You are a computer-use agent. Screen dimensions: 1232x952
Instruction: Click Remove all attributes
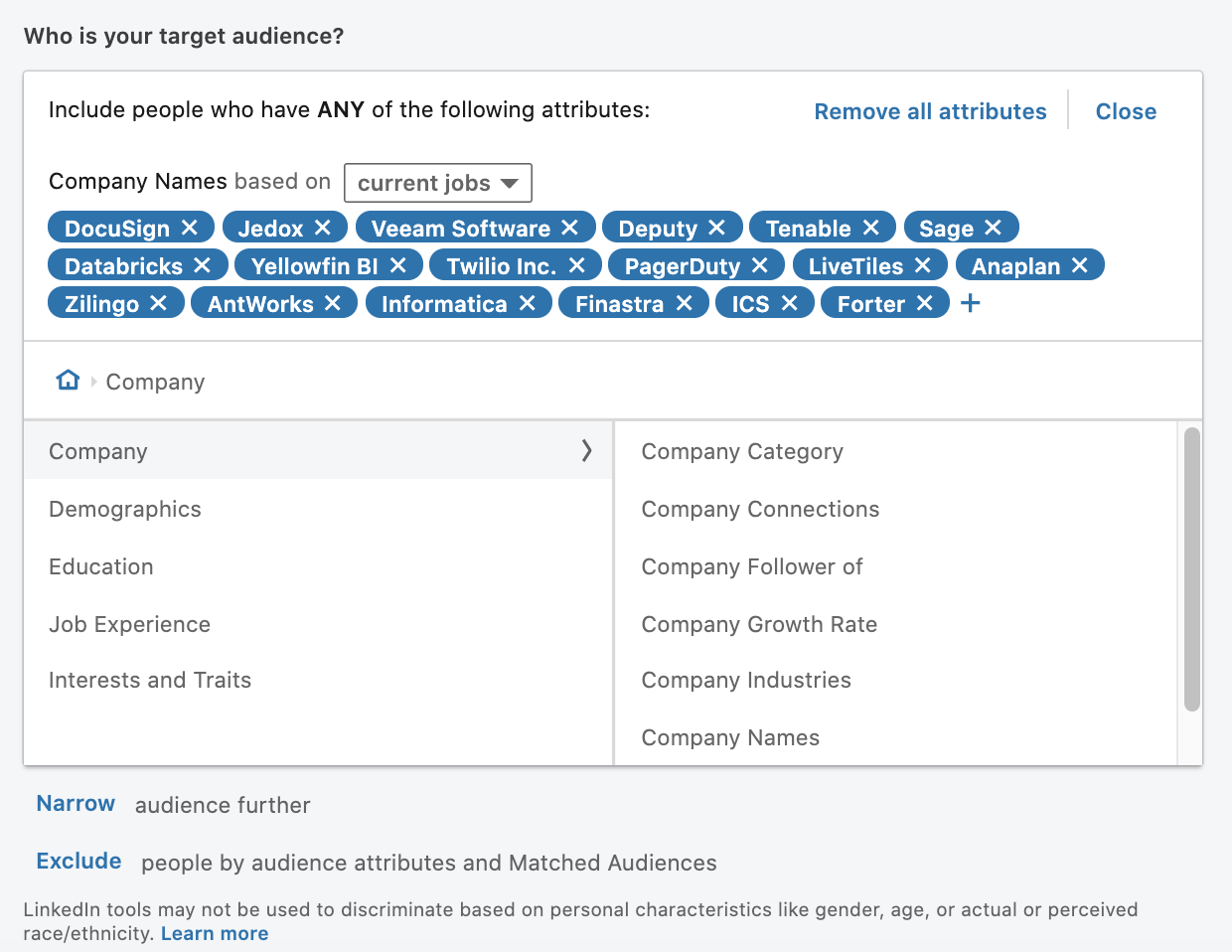(x=930, y=111)
